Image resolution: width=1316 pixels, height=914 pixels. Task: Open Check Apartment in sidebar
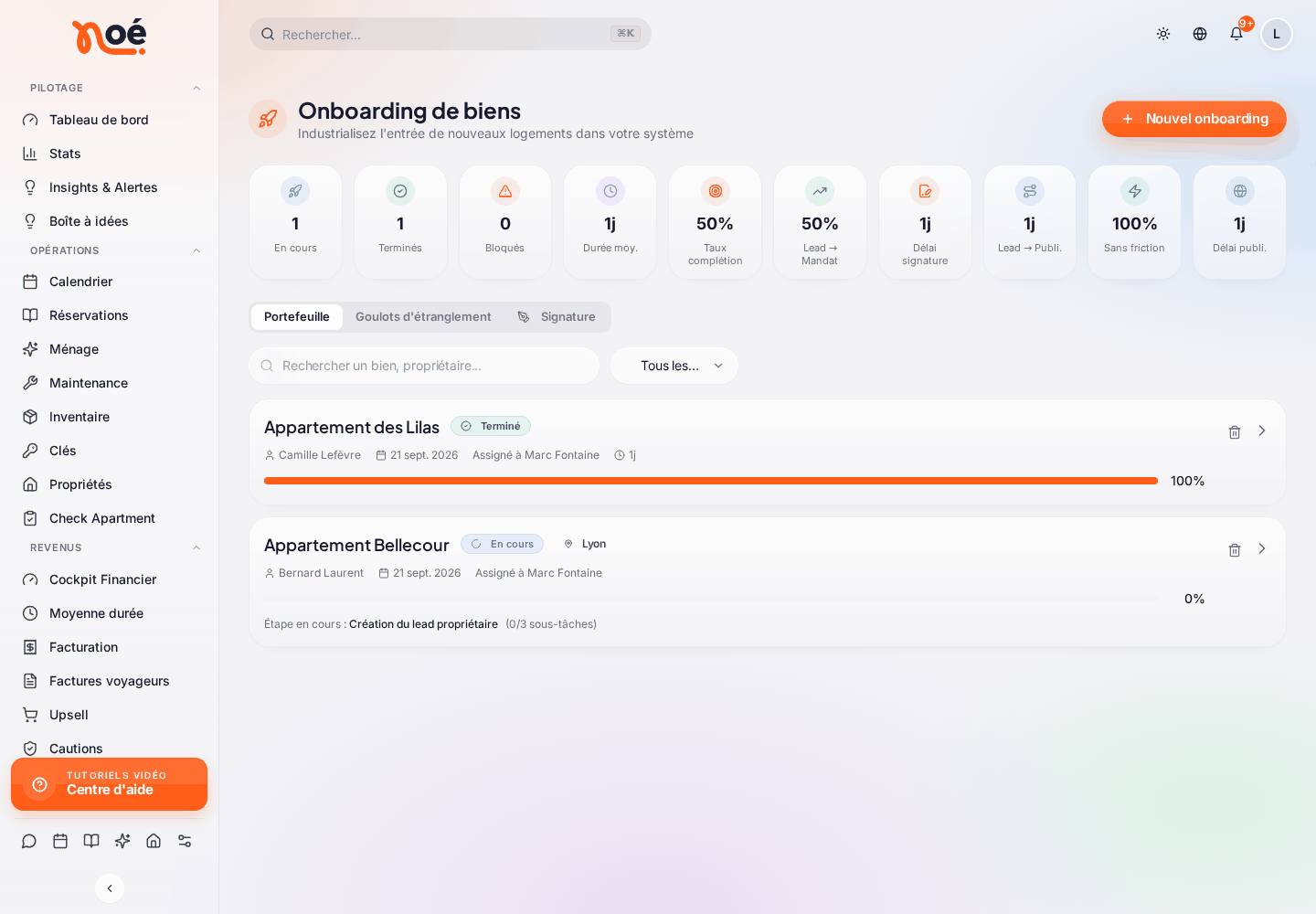pyautogui.click(x=110, y=518)
